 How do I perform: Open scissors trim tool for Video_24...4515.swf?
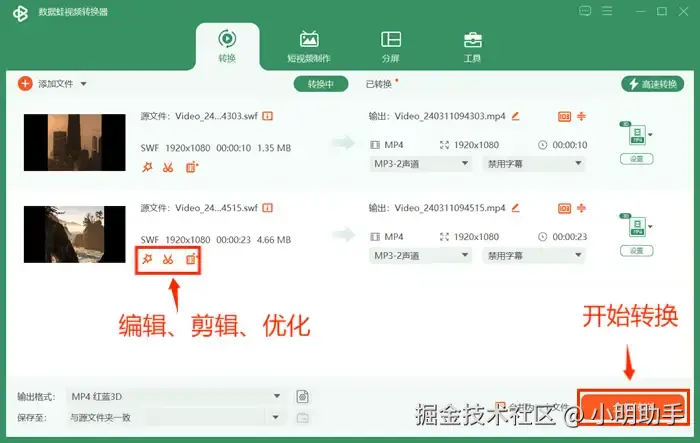click(168, 259)
